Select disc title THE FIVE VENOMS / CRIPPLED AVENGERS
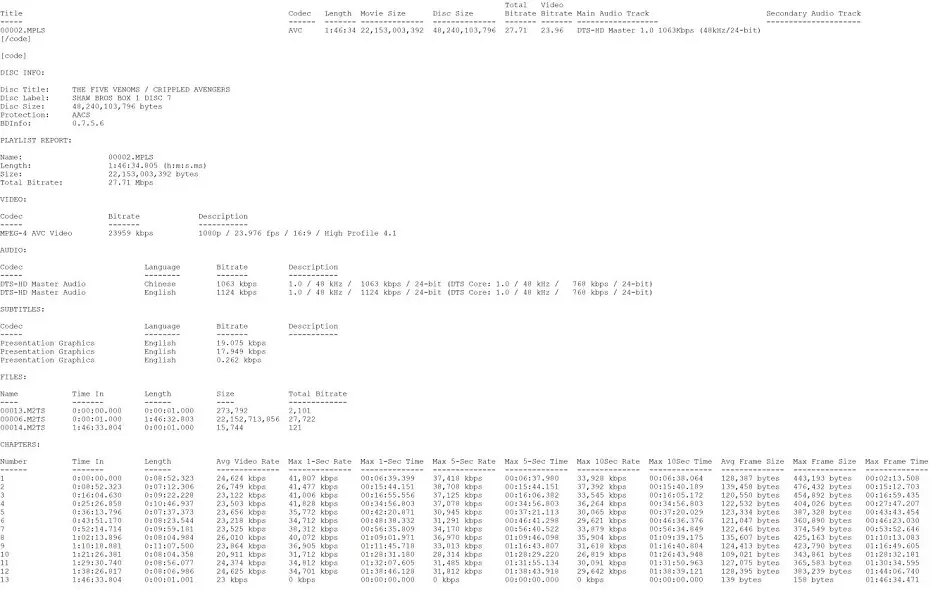Image resolution: width=945 pixels, height=590 pixels. coord(150,90)
